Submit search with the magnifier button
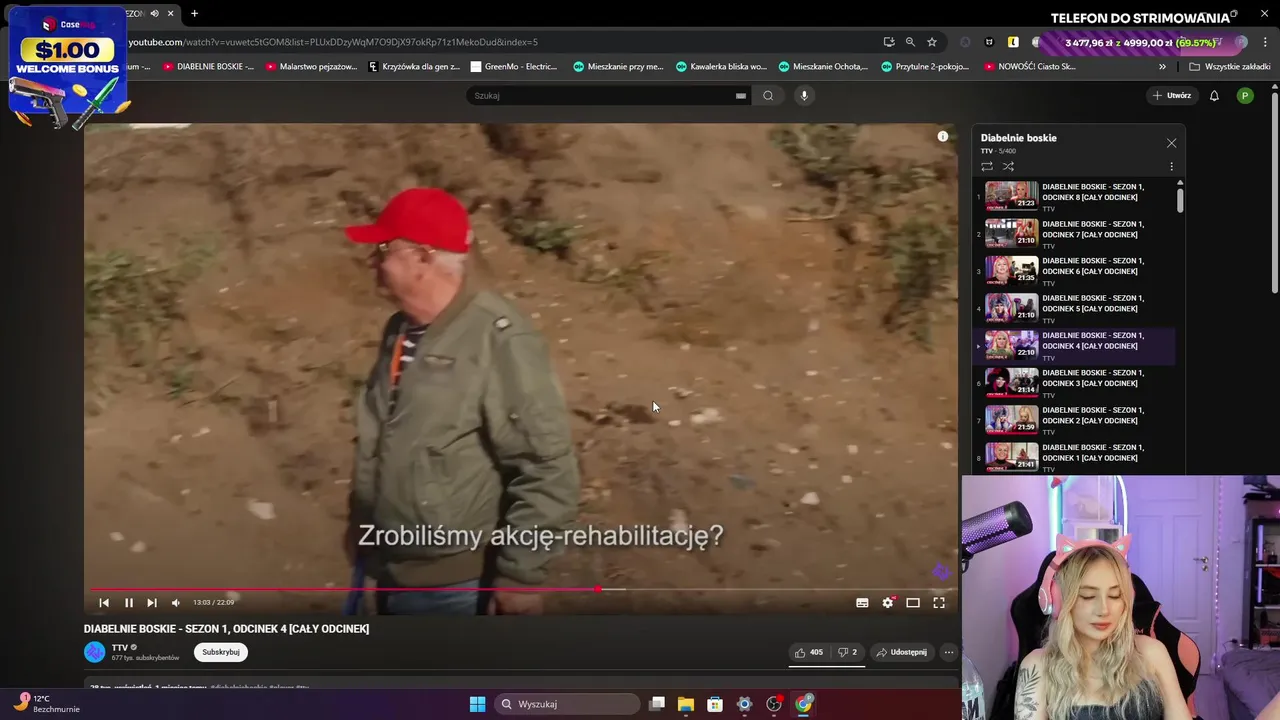The image size is (1280, 720). pos(768,95)
